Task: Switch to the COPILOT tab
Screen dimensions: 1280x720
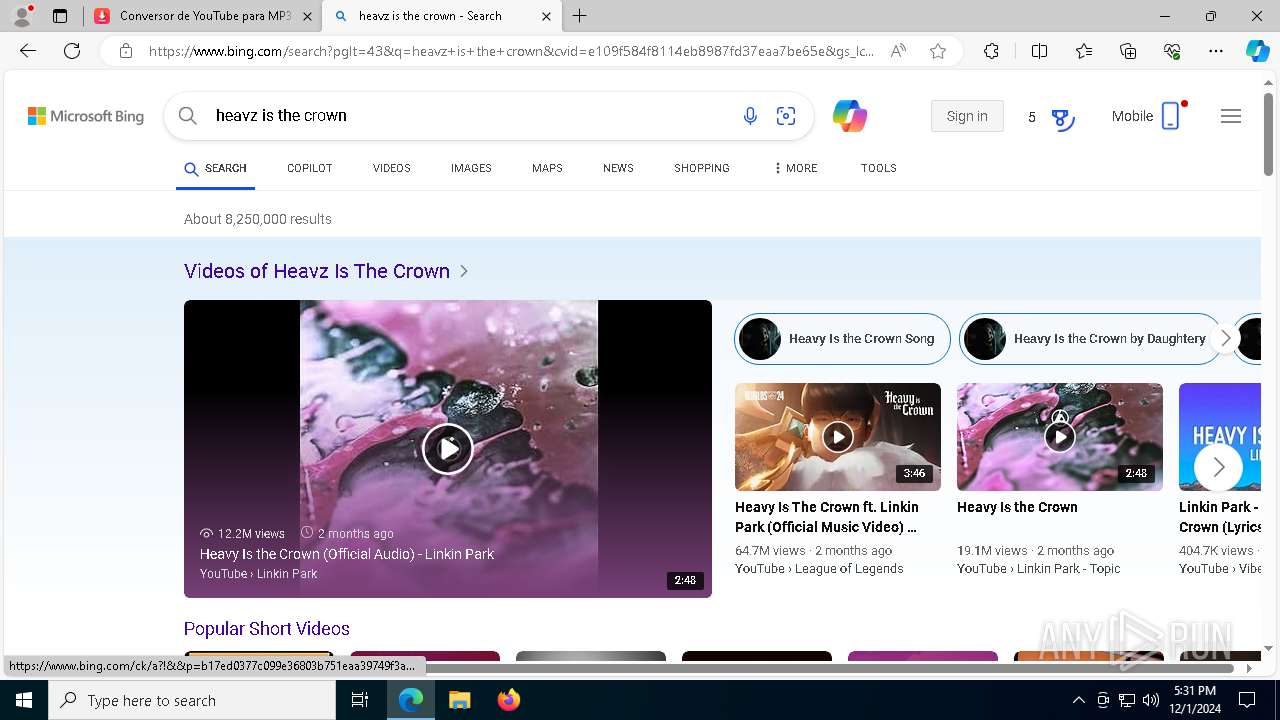Action: 310,168
